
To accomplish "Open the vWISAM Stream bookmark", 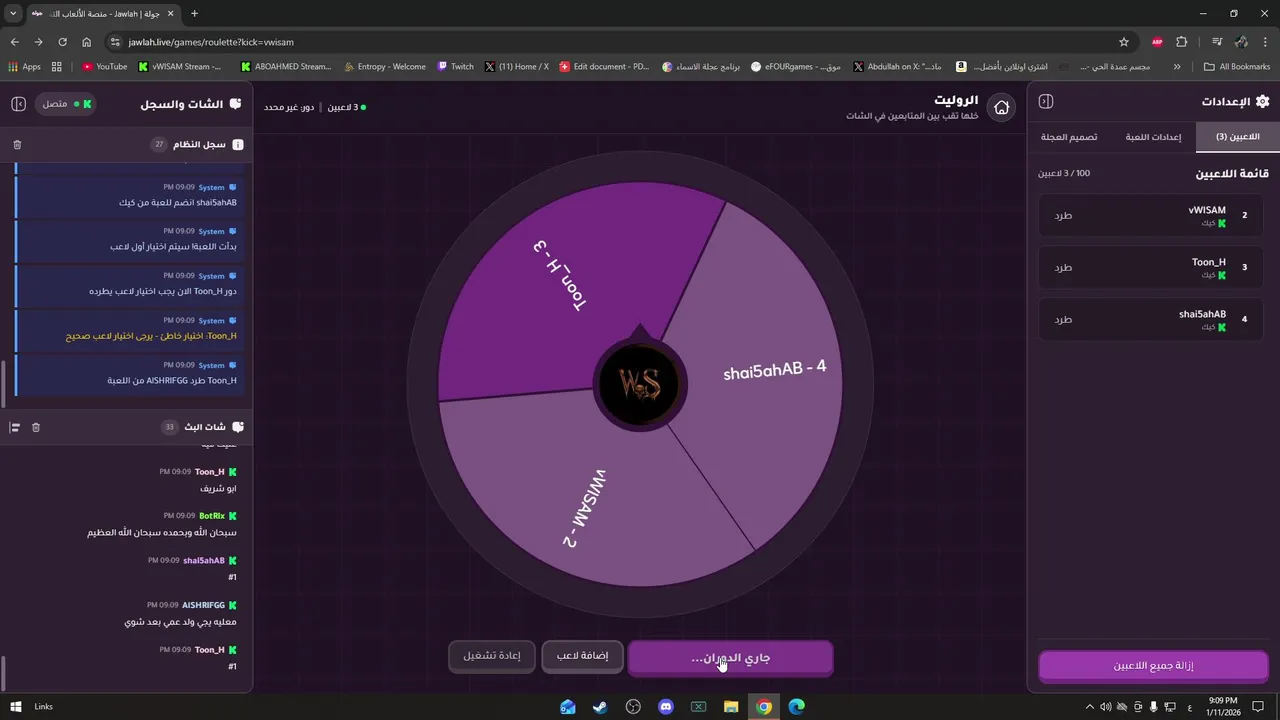I will (181, 67).
